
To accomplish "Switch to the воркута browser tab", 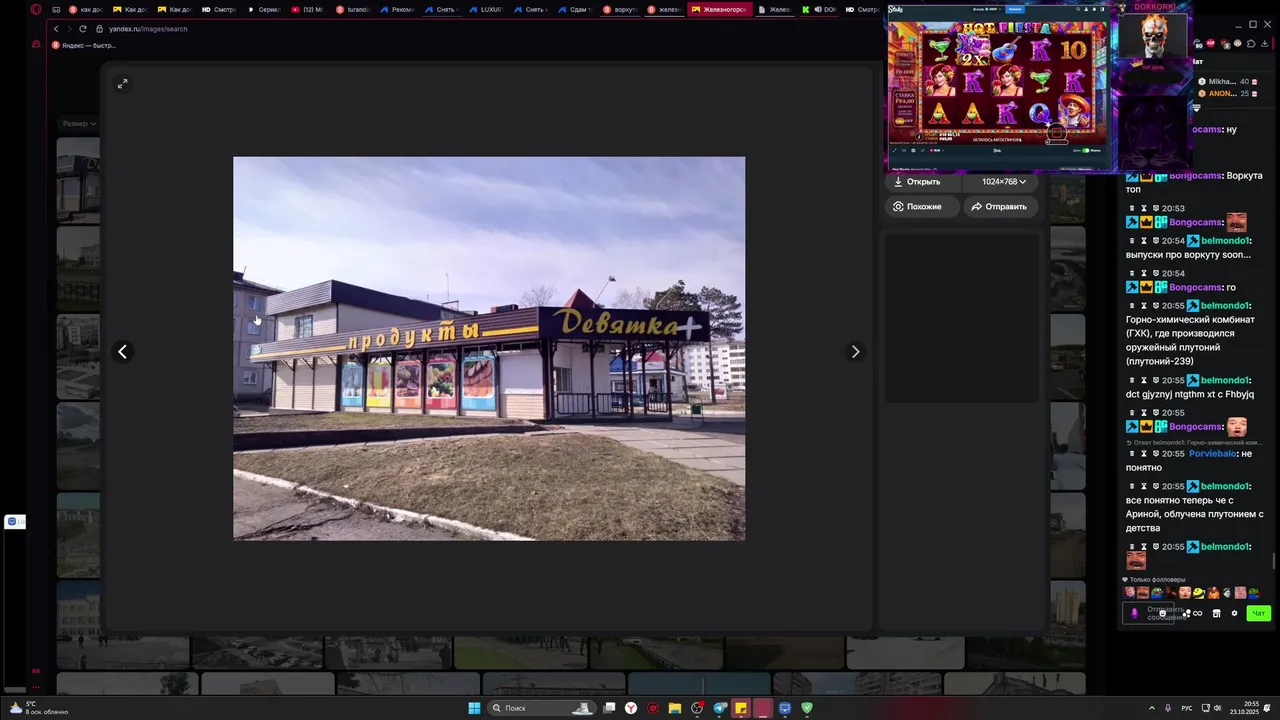I will tap(619, 9).
